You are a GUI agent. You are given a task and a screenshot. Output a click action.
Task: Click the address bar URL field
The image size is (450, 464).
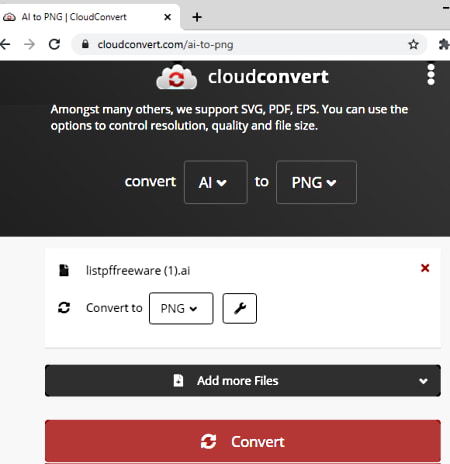[249, 44]
